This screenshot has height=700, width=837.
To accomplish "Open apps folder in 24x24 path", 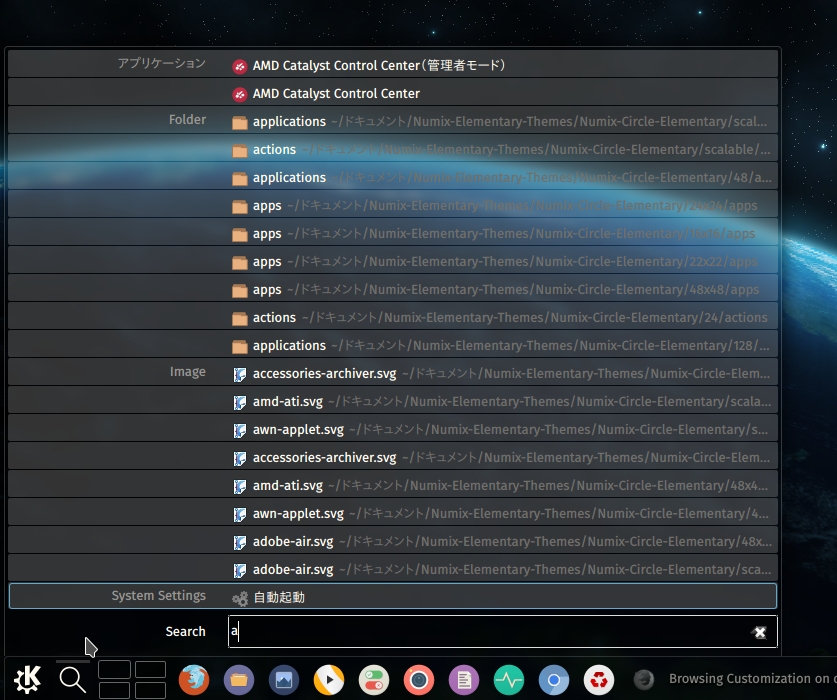I will [x=393, y=205].
